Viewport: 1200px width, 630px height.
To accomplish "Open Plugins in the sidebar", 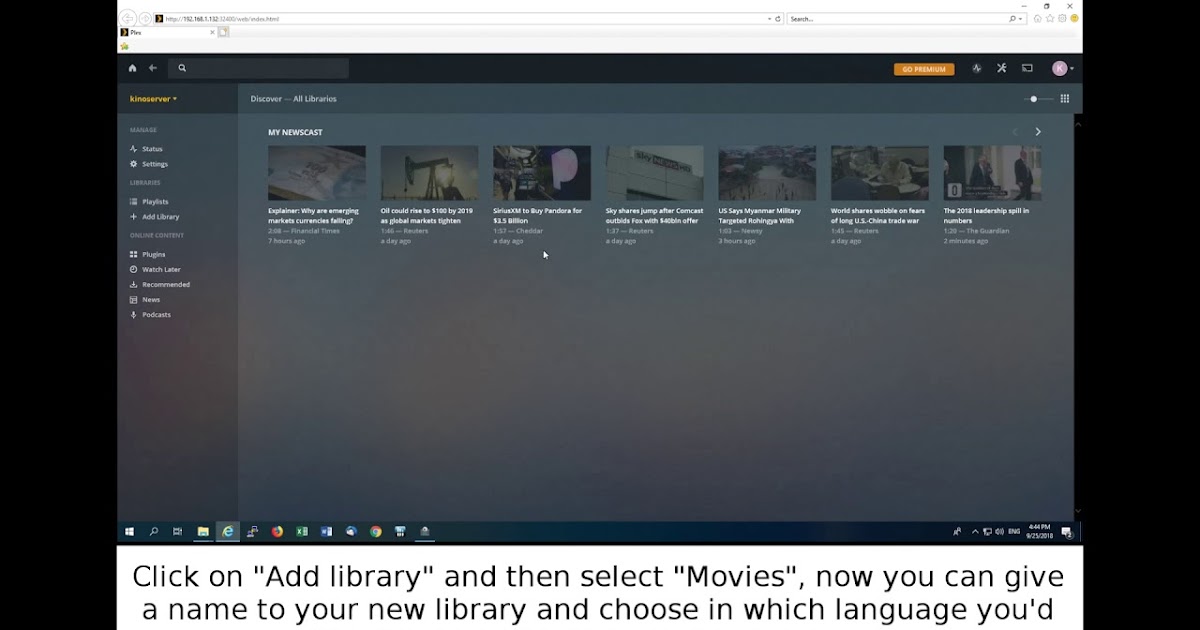I will (154, 255).
